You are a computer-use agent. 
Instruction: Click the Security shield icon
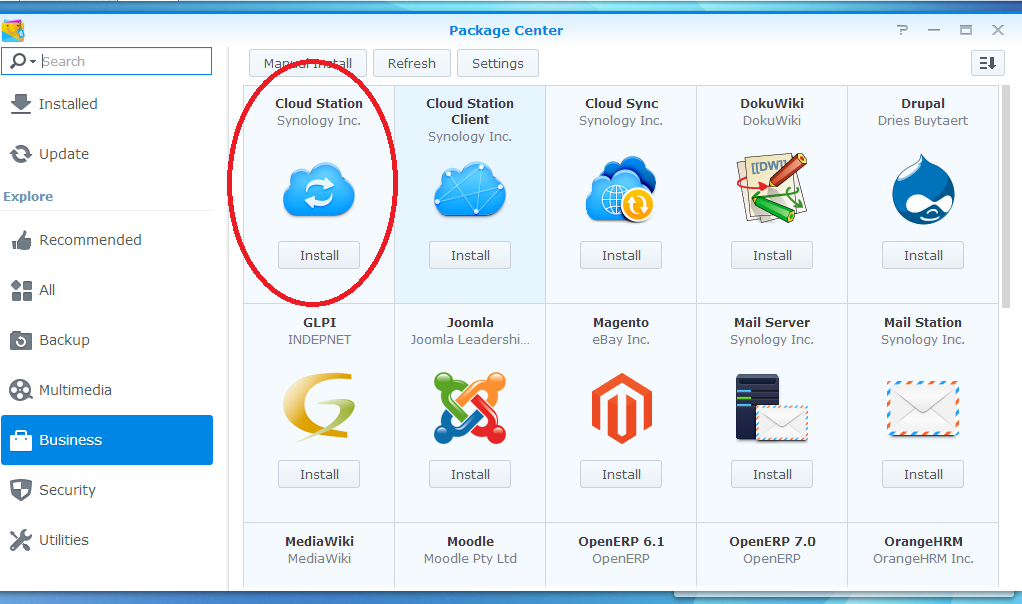[21, 490]
